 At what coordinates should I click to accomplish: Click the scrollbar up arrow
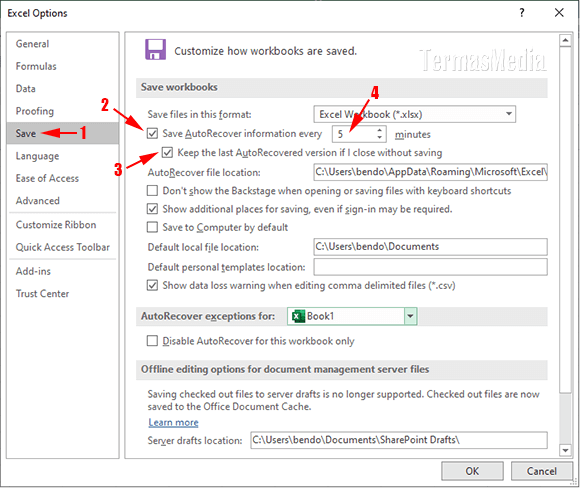point(565,40)
